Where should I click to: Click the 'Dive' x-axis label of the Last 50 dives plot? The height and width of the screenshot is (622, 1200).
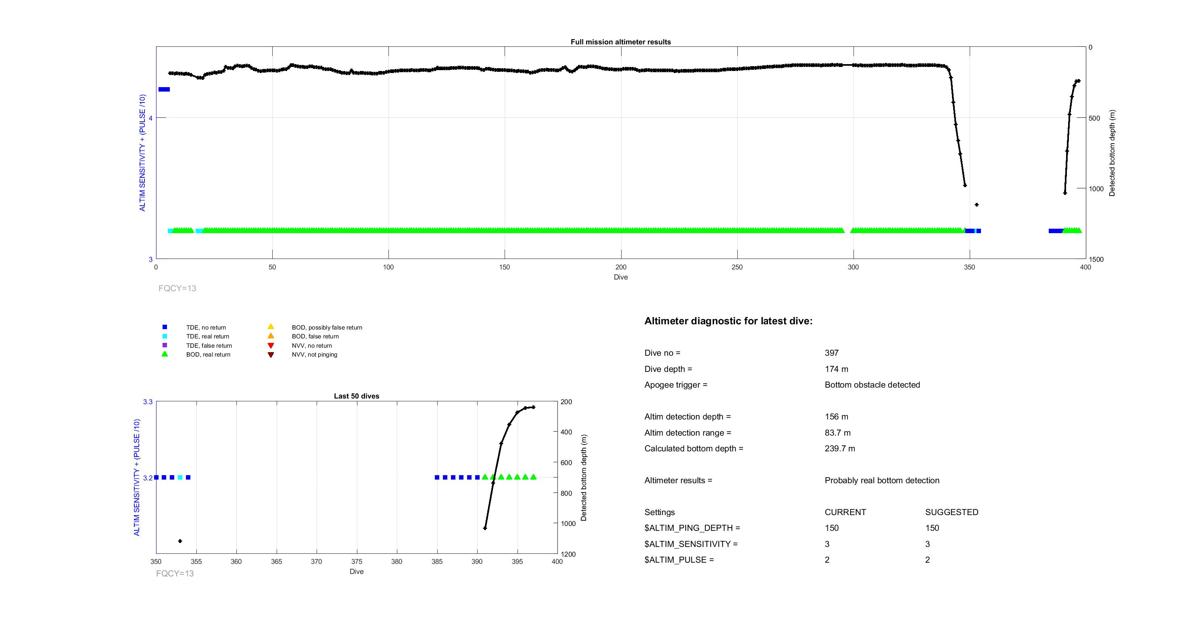point(357,572)
